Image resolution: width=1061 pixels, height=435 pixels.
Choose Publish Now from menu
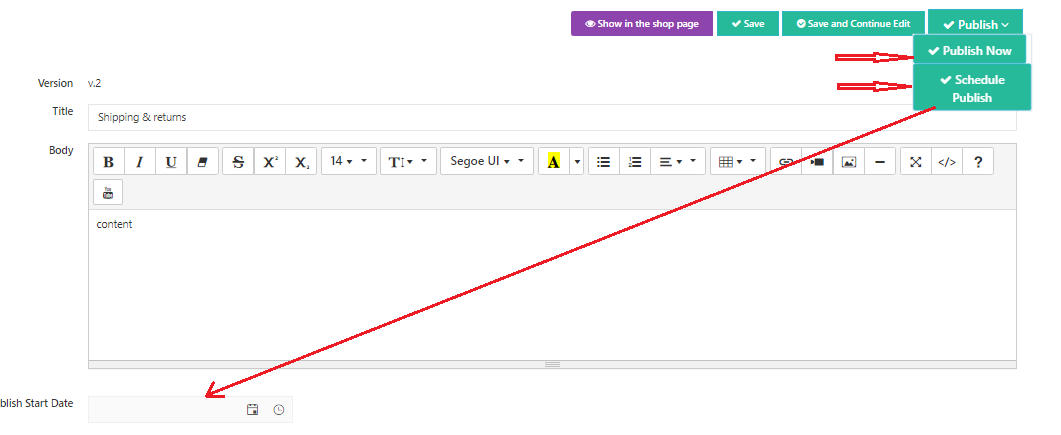pos(969,51)
